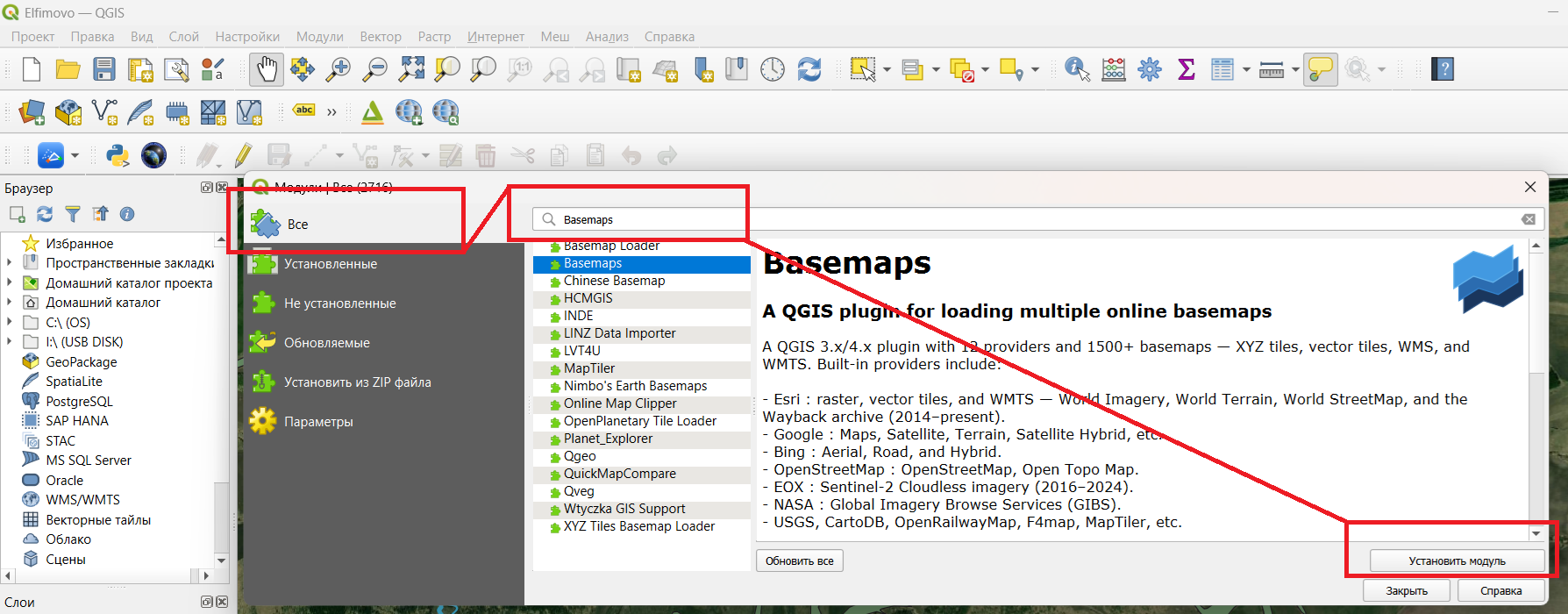Image resolution: width=1568 pixels, height=614 pixels.
Task: Click the zoom full extent icon
Action: pos(411,69)
